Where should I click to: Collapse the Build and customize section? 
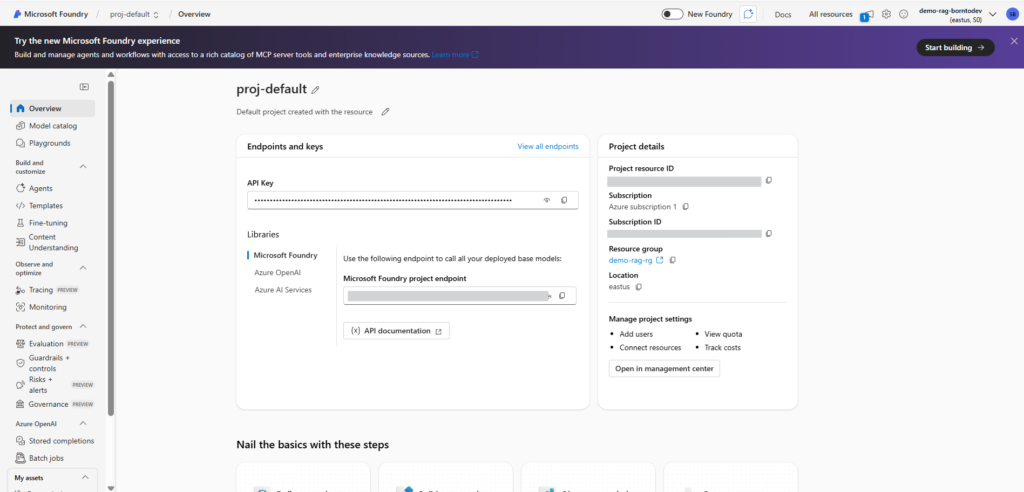click(x=83, y=166)
